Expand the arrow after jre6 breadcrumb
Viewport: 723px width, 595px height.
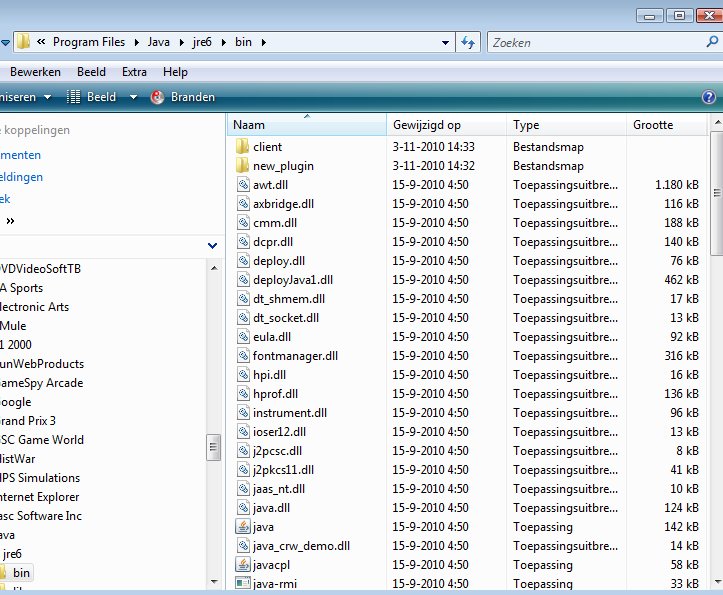click(224, 42)
